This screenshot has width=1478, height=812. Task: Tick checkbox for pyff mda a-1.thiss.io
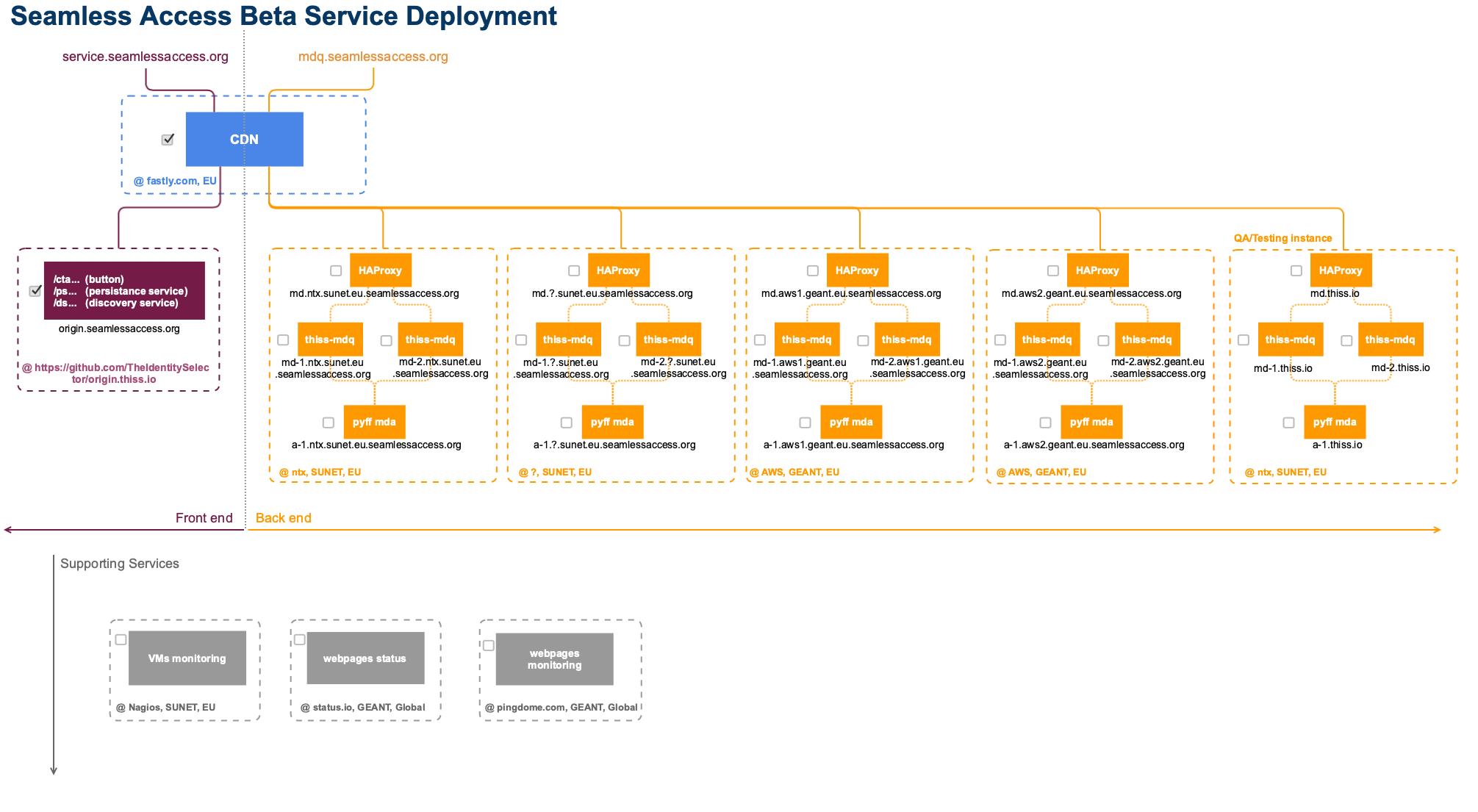(1288, 423)
